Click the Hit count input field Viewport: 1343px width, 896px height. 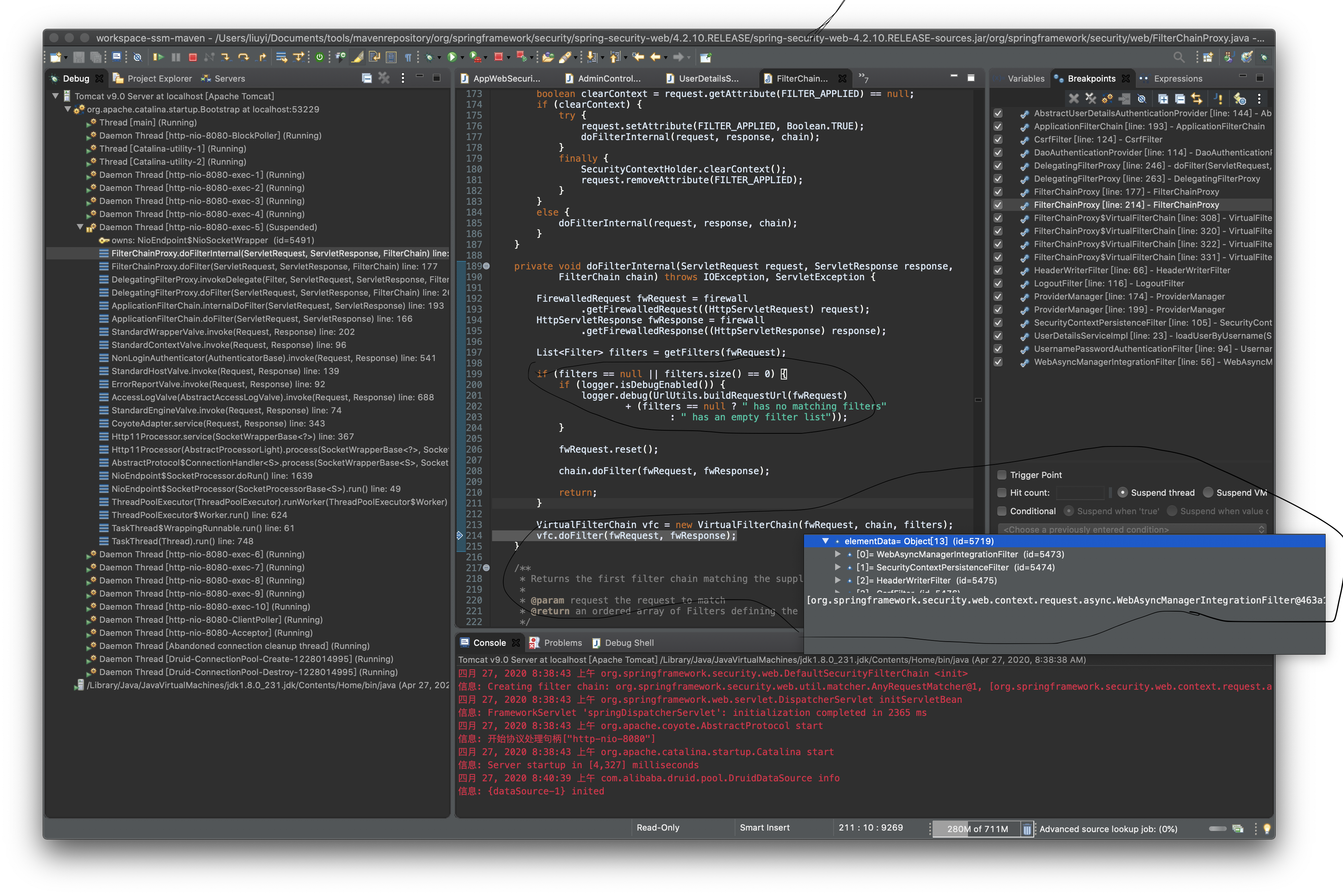(1080, 493)
